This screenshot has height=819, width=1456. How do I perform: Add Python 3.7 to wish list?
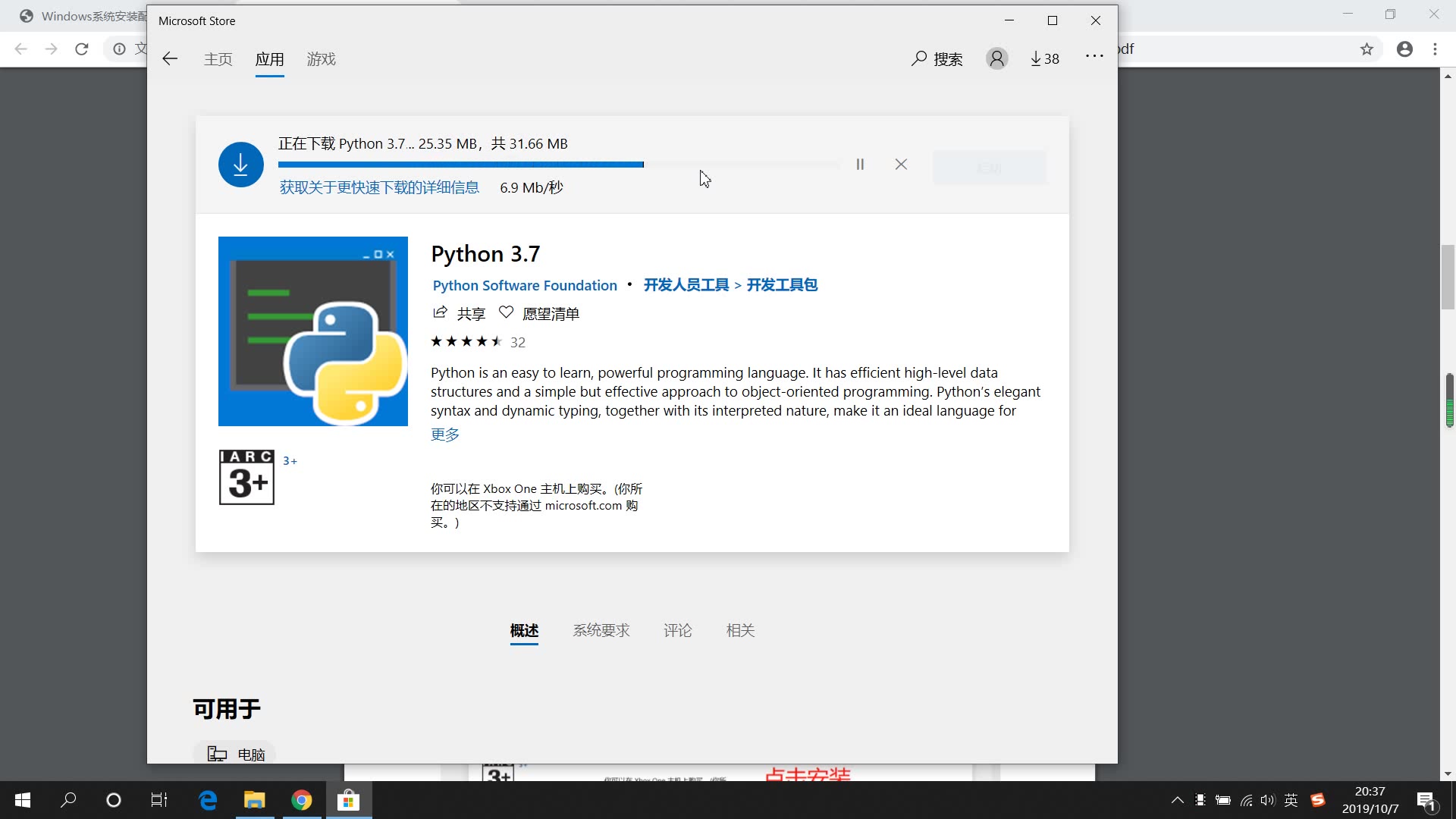point(539,313)
